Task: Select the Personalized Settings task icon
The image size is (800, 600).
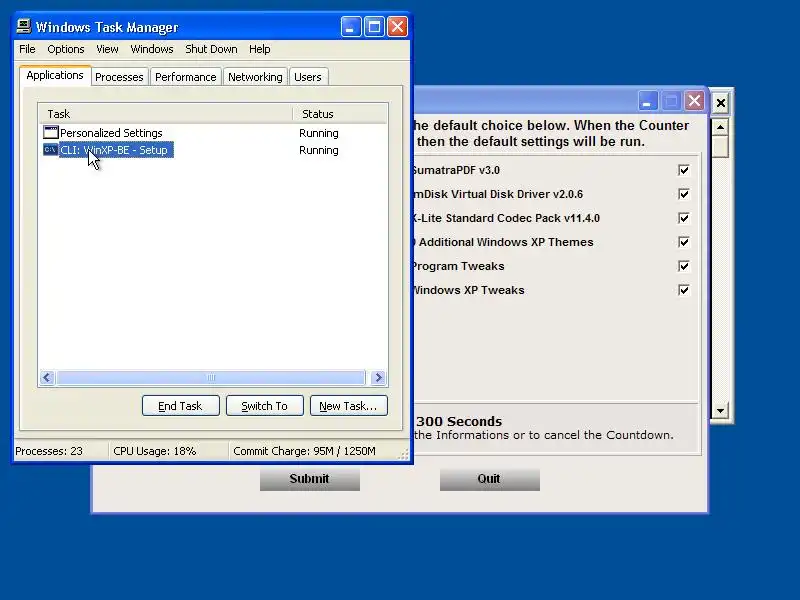Action: point(51,133)
